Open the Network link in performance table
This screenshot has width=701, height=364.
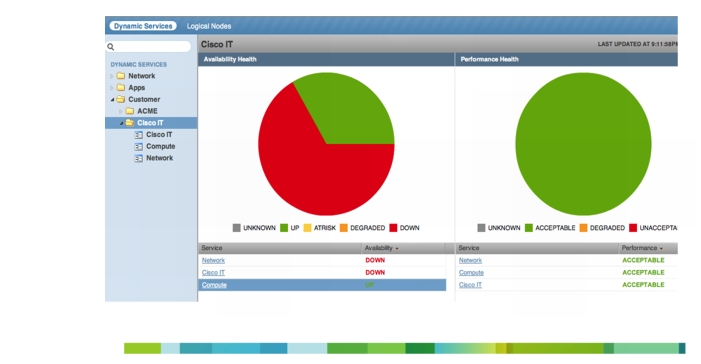[470, 260]
